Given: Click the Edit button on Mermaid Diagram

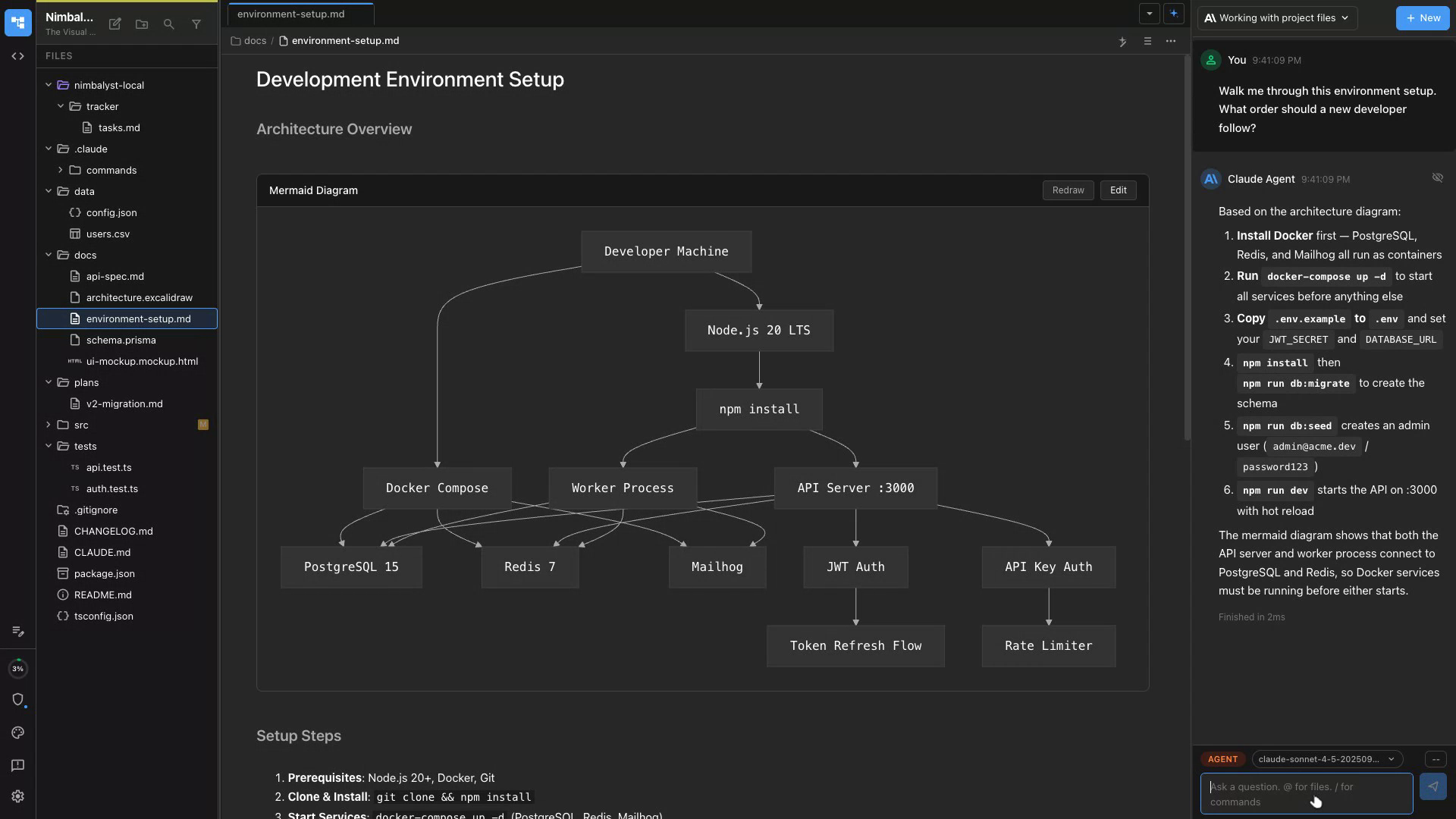Looking at the screenshot, I should [1118, 190].
